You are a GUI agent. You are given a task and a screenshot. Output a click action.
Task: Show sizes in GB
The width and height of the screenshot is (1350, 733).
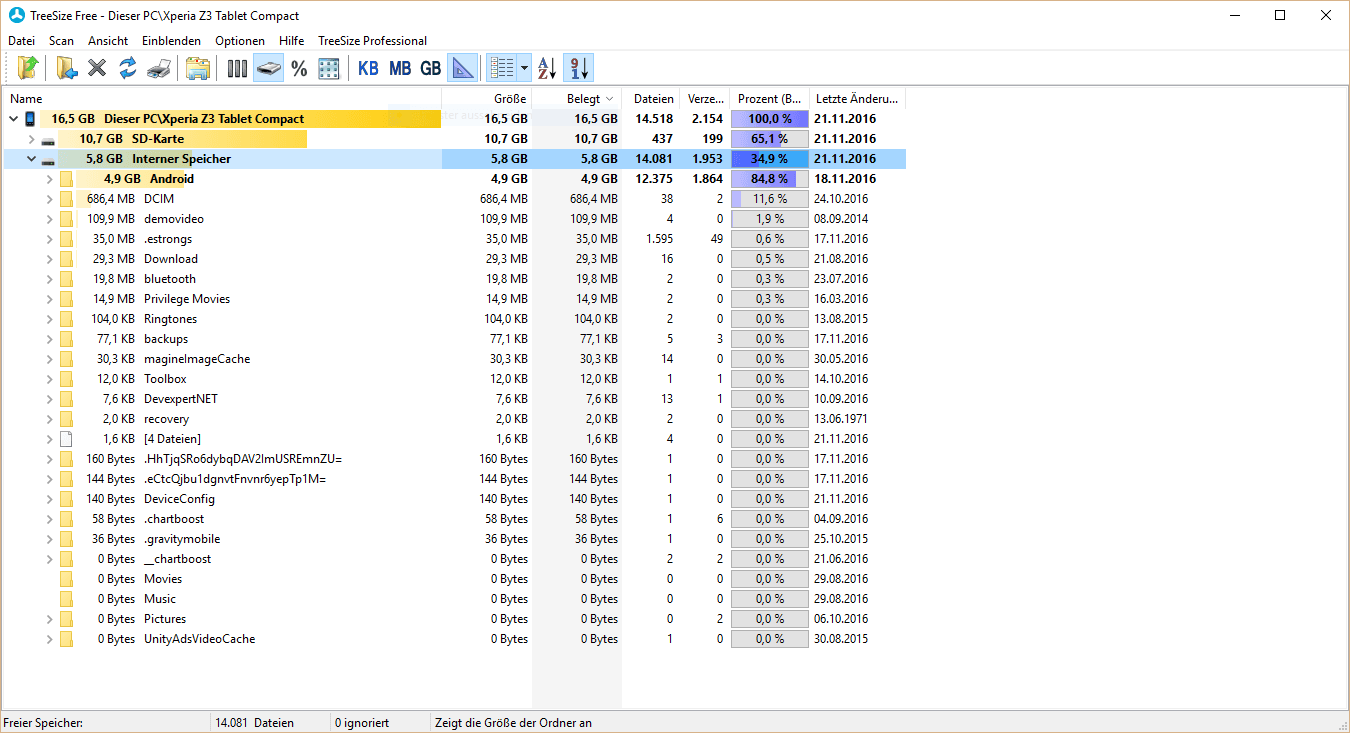(x=430, y=68)
